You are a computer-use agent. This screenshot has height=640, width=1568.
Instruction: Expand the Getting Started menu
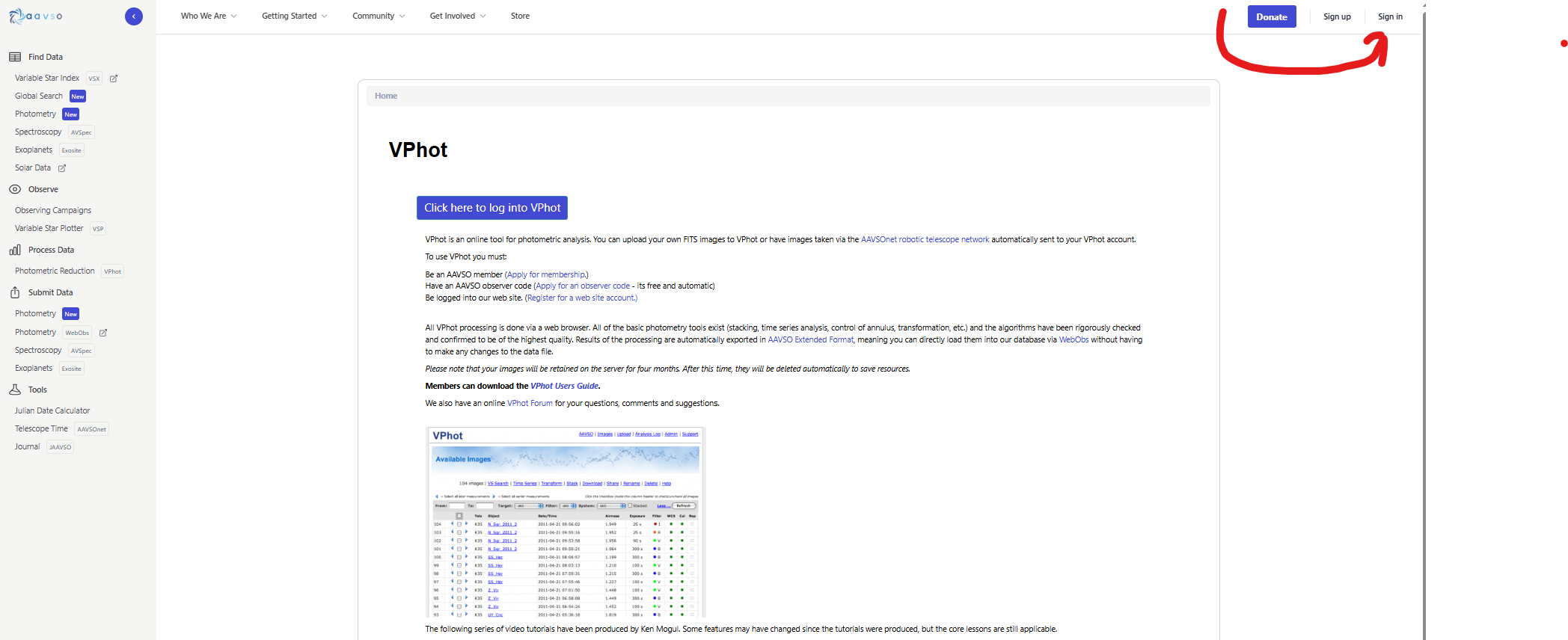(295, 16)
